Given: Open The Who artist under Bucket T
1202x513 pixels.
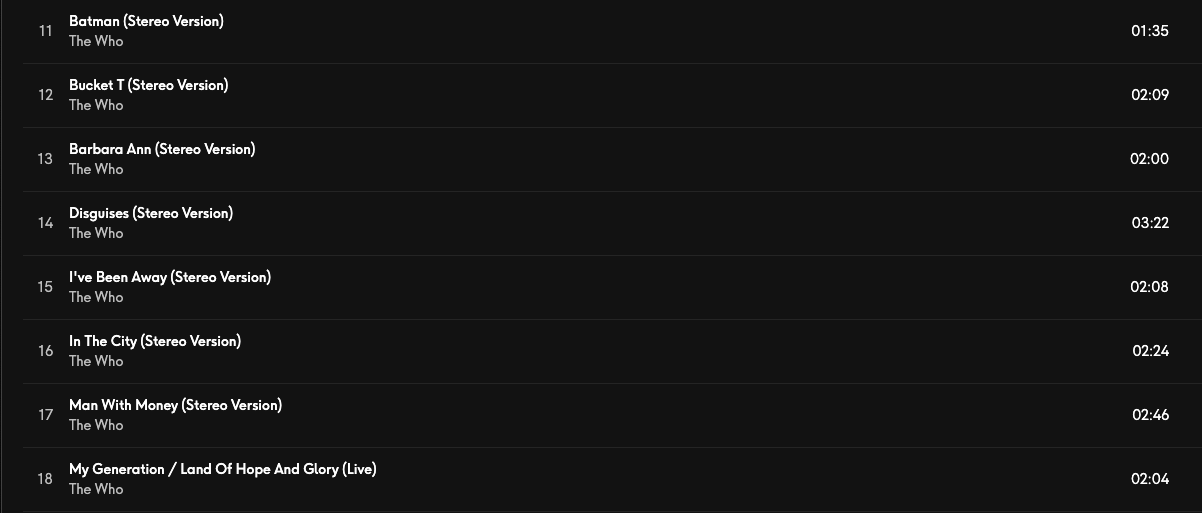Looking at the screenshot, I should click(x=96, y=105).
